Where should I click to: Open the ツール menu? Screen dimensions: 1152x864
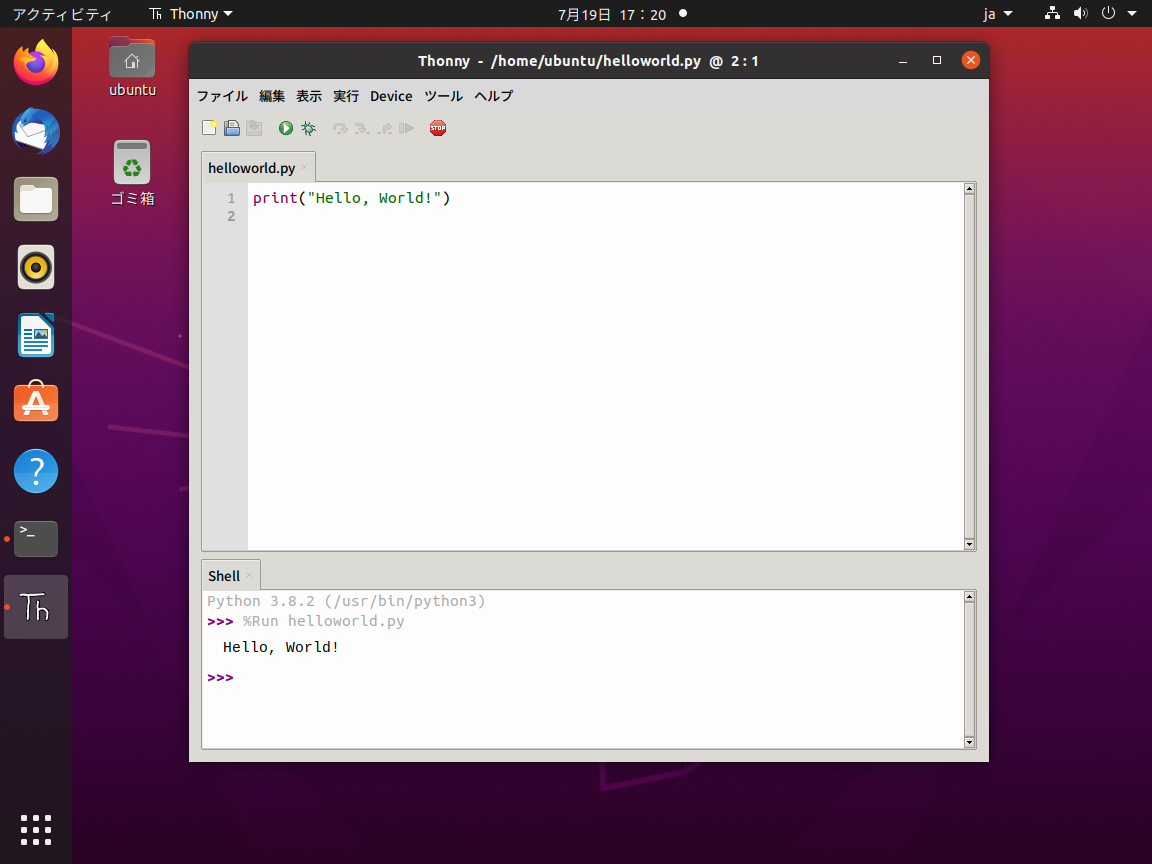(443, 96)
